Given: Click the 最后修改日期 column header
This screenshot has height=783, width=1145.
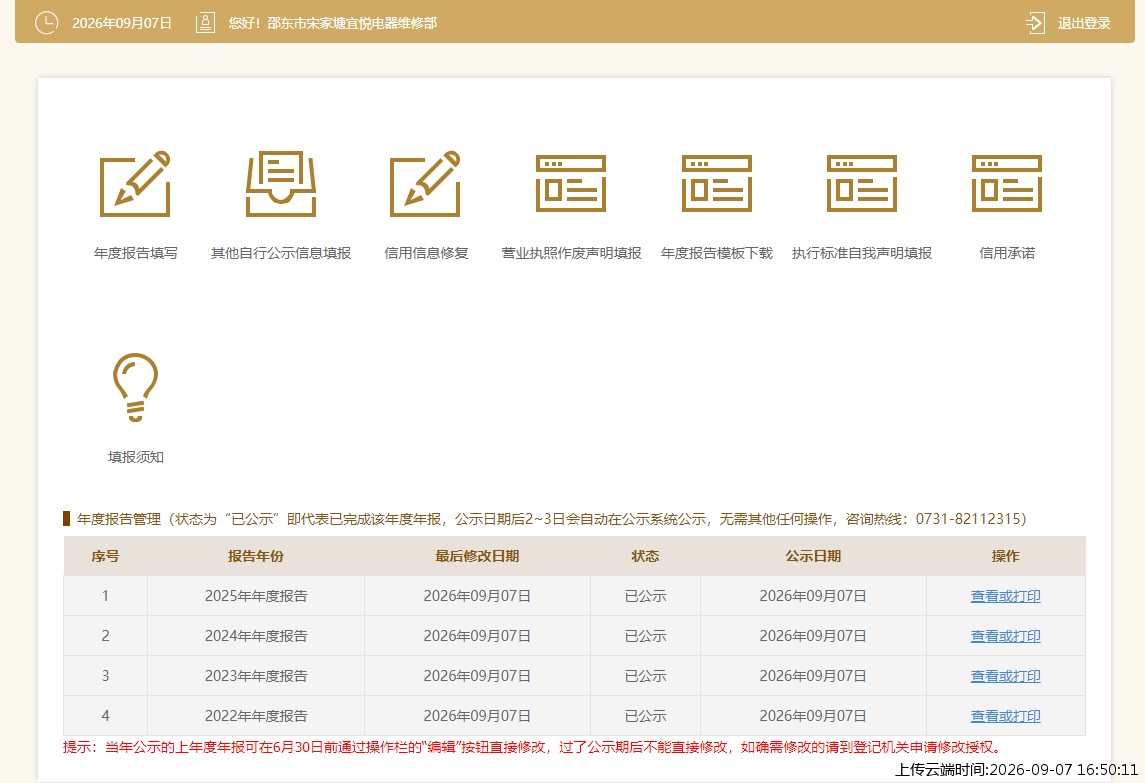Looking at the screenshot, I should coord(477,556).
